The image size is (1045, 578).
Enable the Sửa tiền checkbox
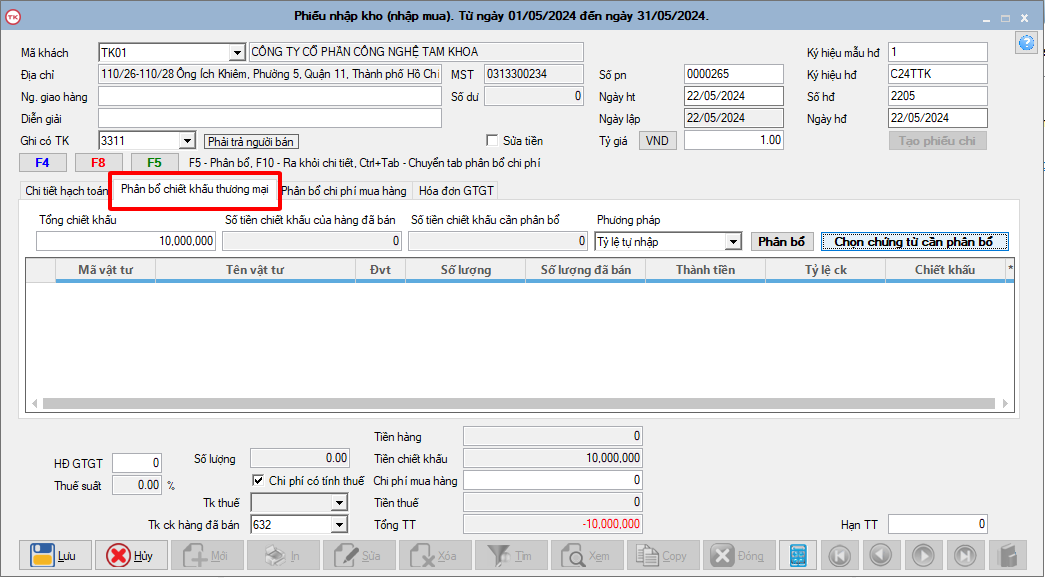[492, 141]
